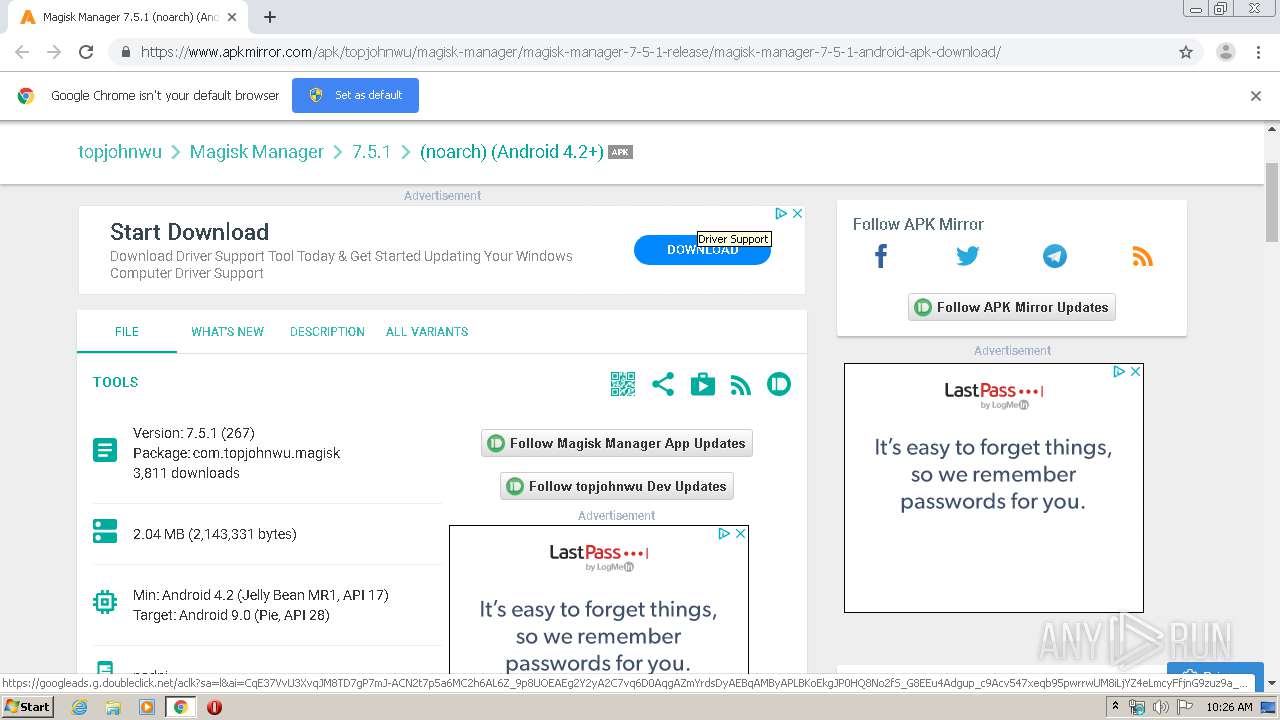Open APK Mirror RSS feed icon
This screenshot has height=720, width=1280.
tap(1142, 257)
